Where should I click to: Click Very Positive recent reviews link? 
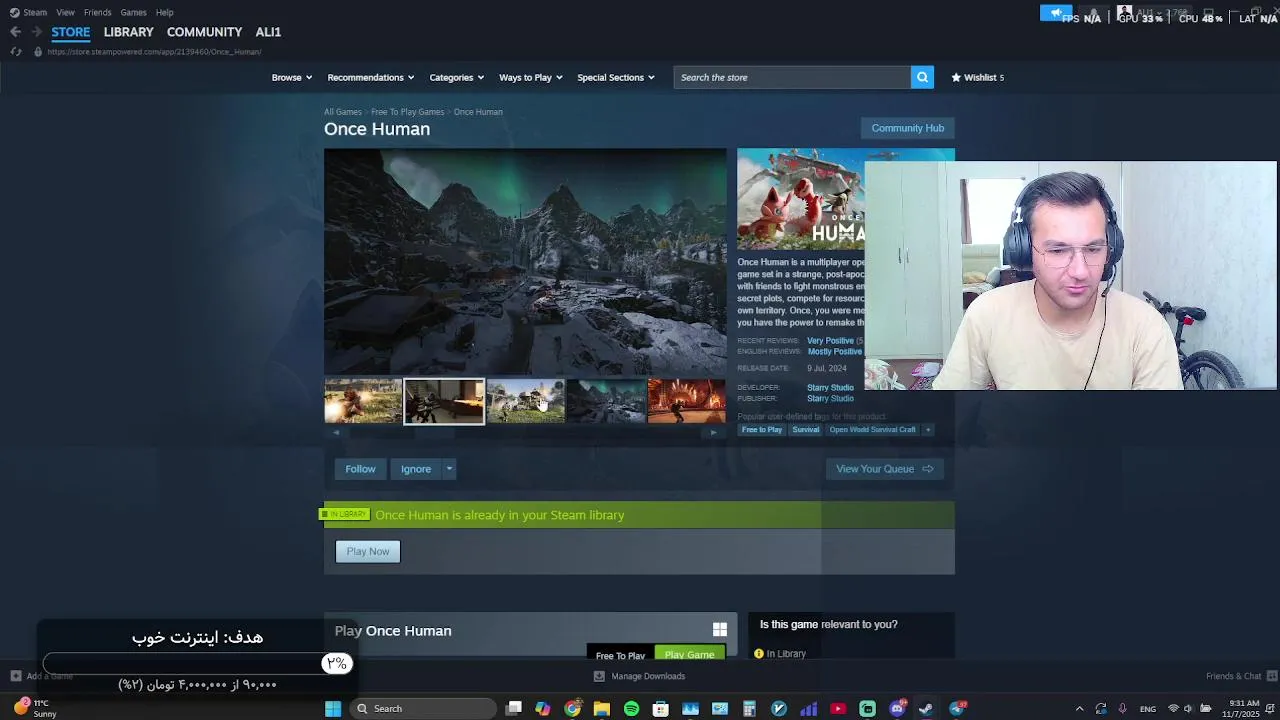click(x=830, y=341)
